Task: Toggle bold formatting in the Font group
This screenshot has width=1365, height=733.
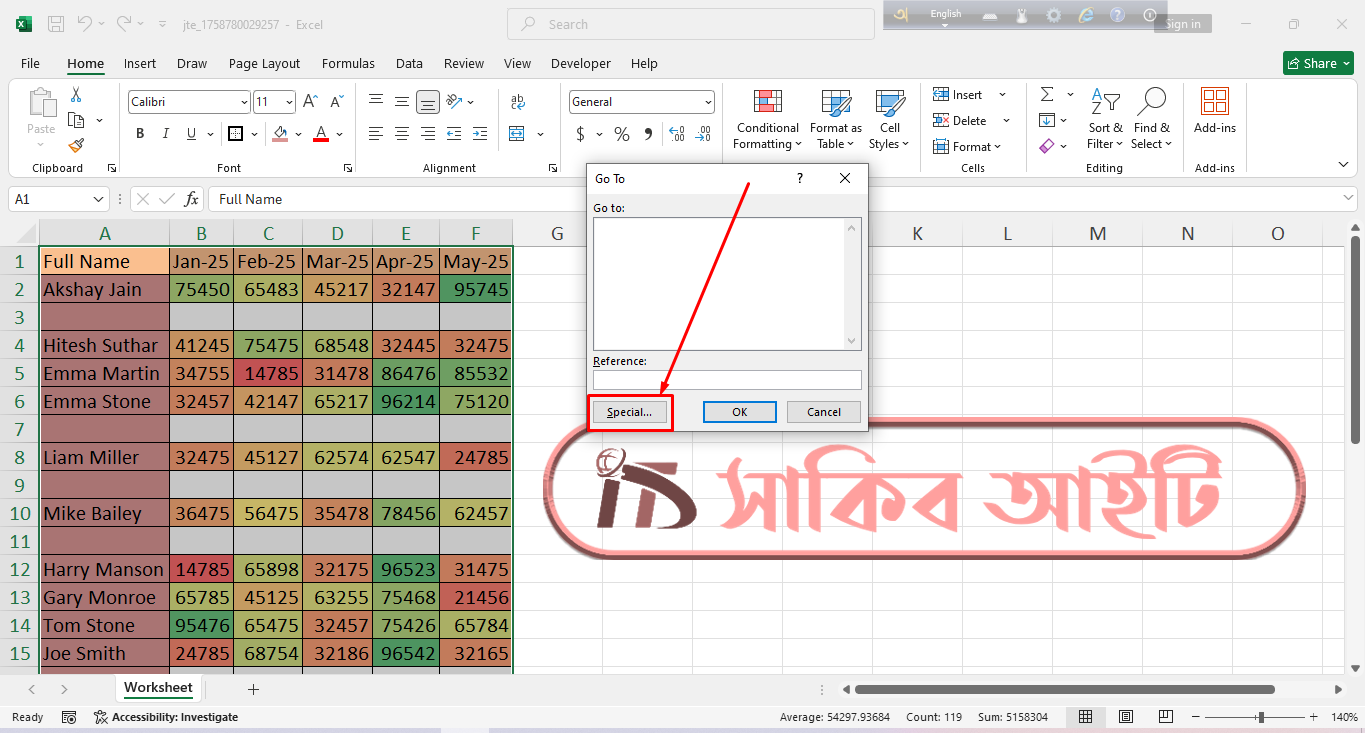Action: [x=139, y=133]
